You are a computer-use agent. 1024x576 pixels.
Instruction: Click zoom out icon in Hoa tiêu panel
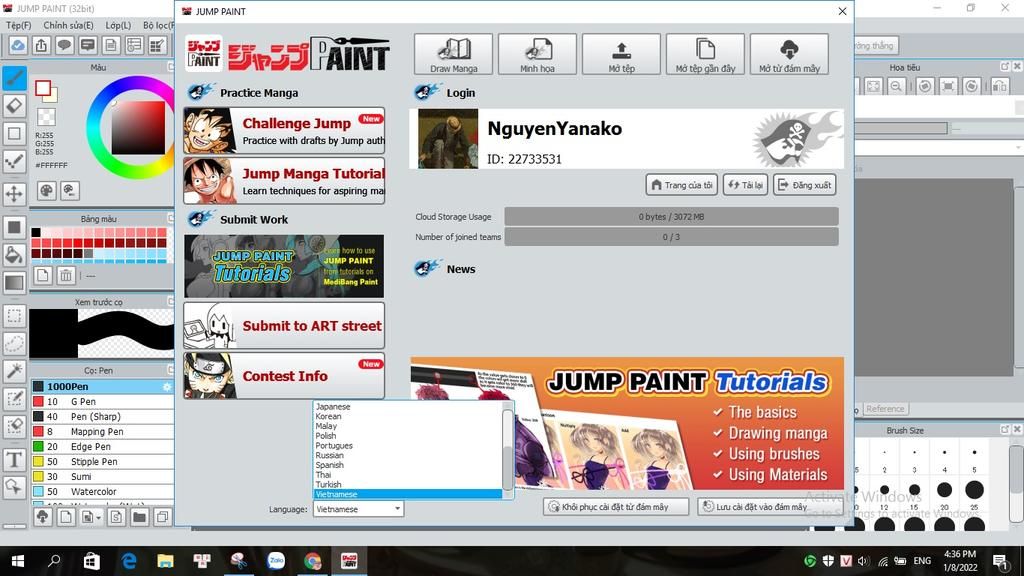(x=897, y=86)
